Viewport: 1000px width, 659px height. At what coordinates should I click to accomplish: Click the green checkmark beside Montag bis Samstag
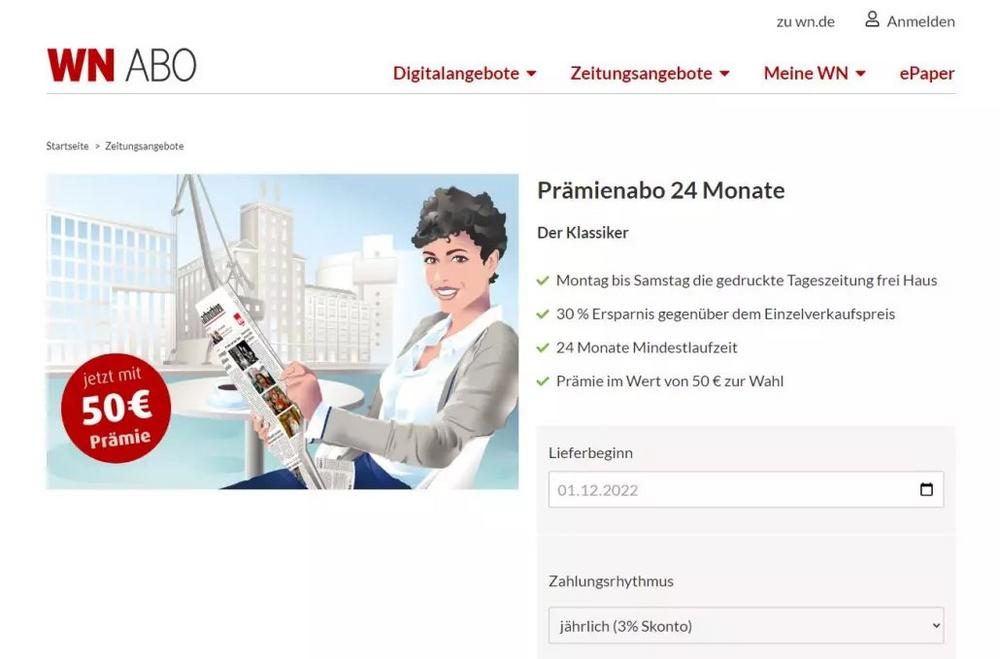543,281
